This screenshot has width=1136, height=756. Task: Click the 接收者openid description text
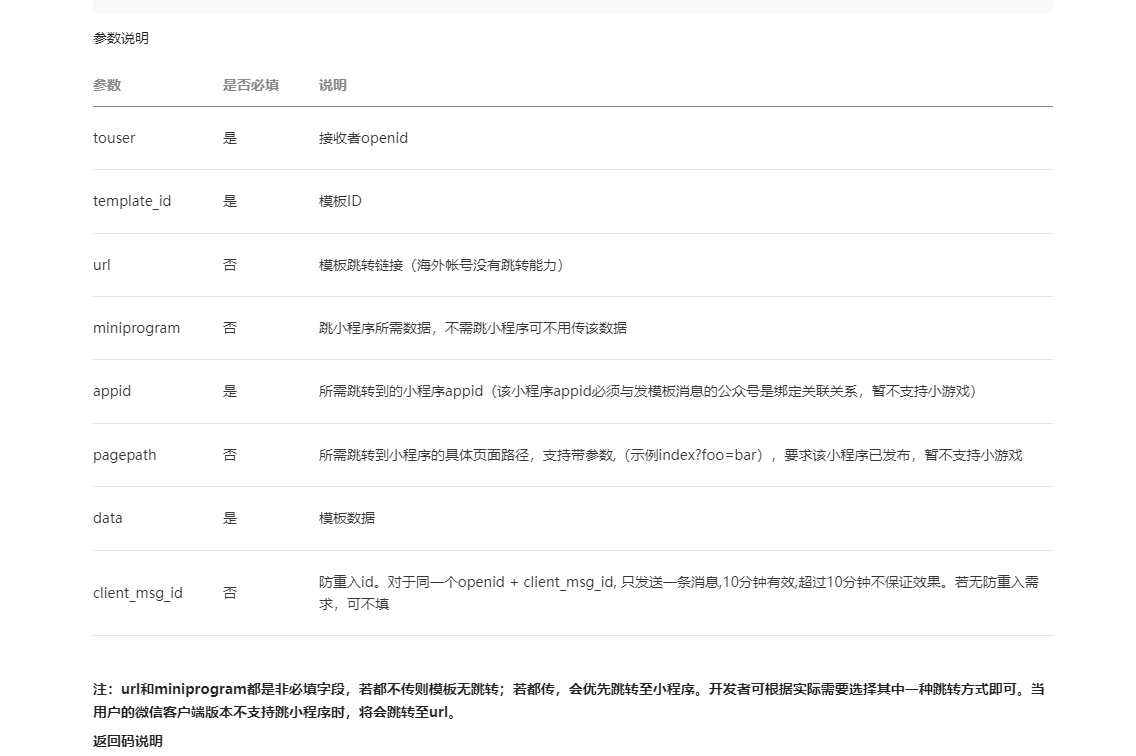coord(363,138)
